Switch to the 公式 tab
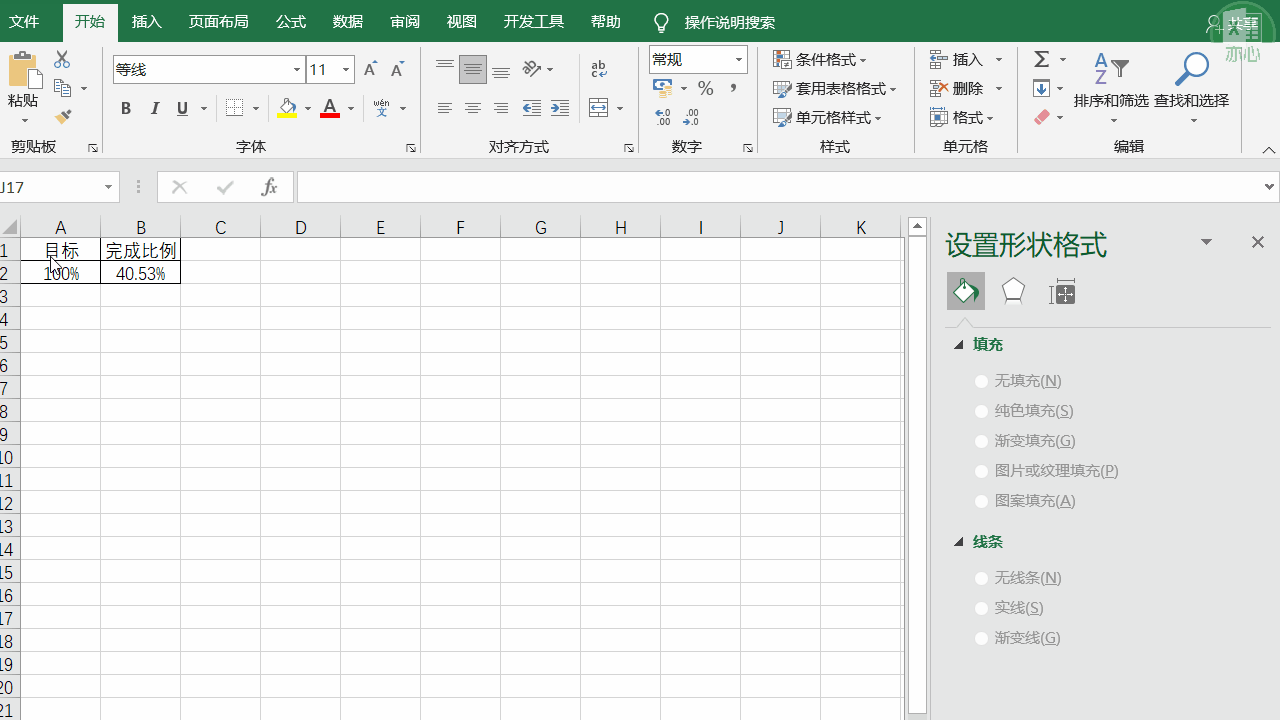 291,21
